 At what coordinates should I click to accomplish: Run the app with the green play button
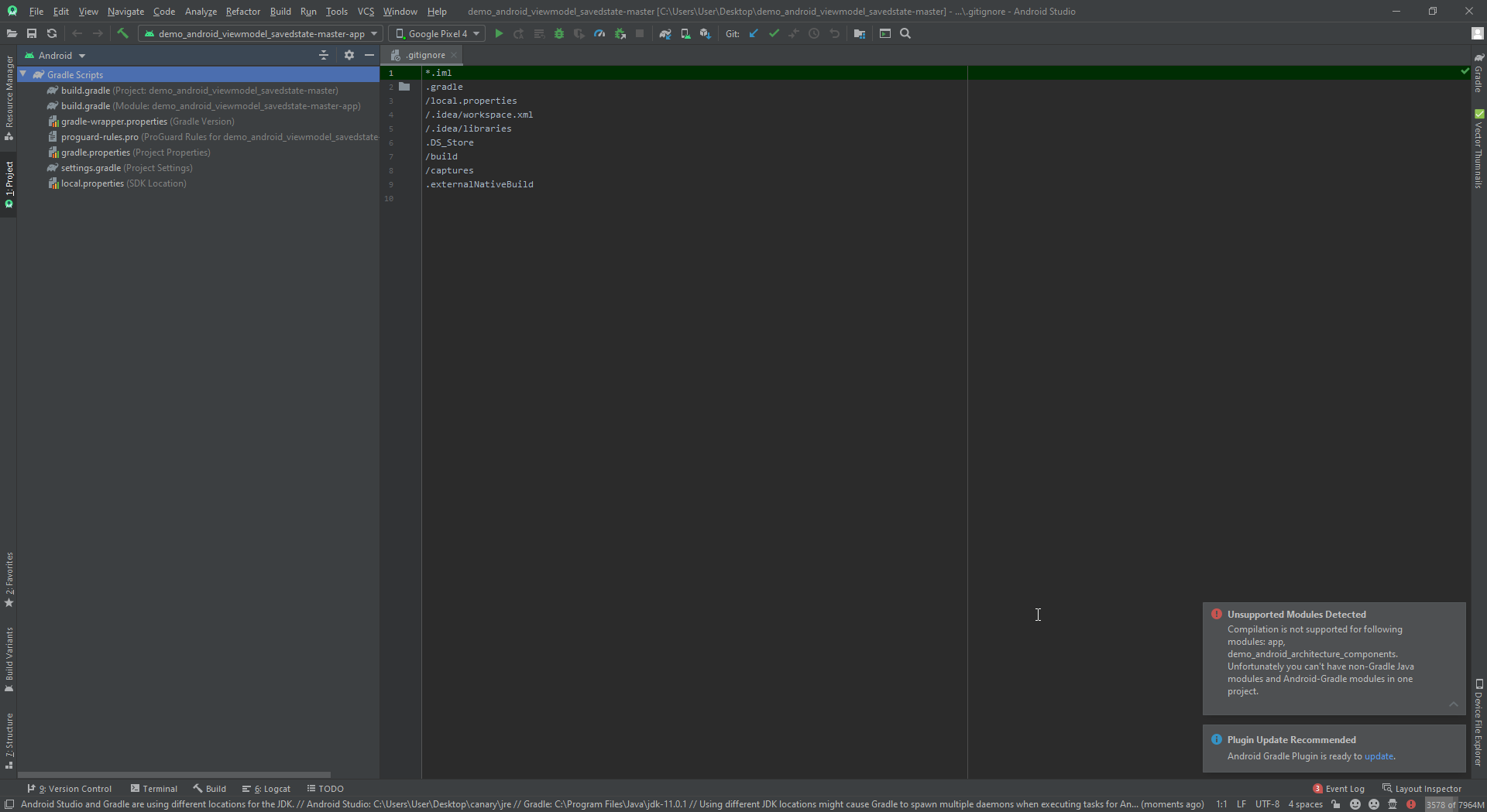[x=499, y=33]
